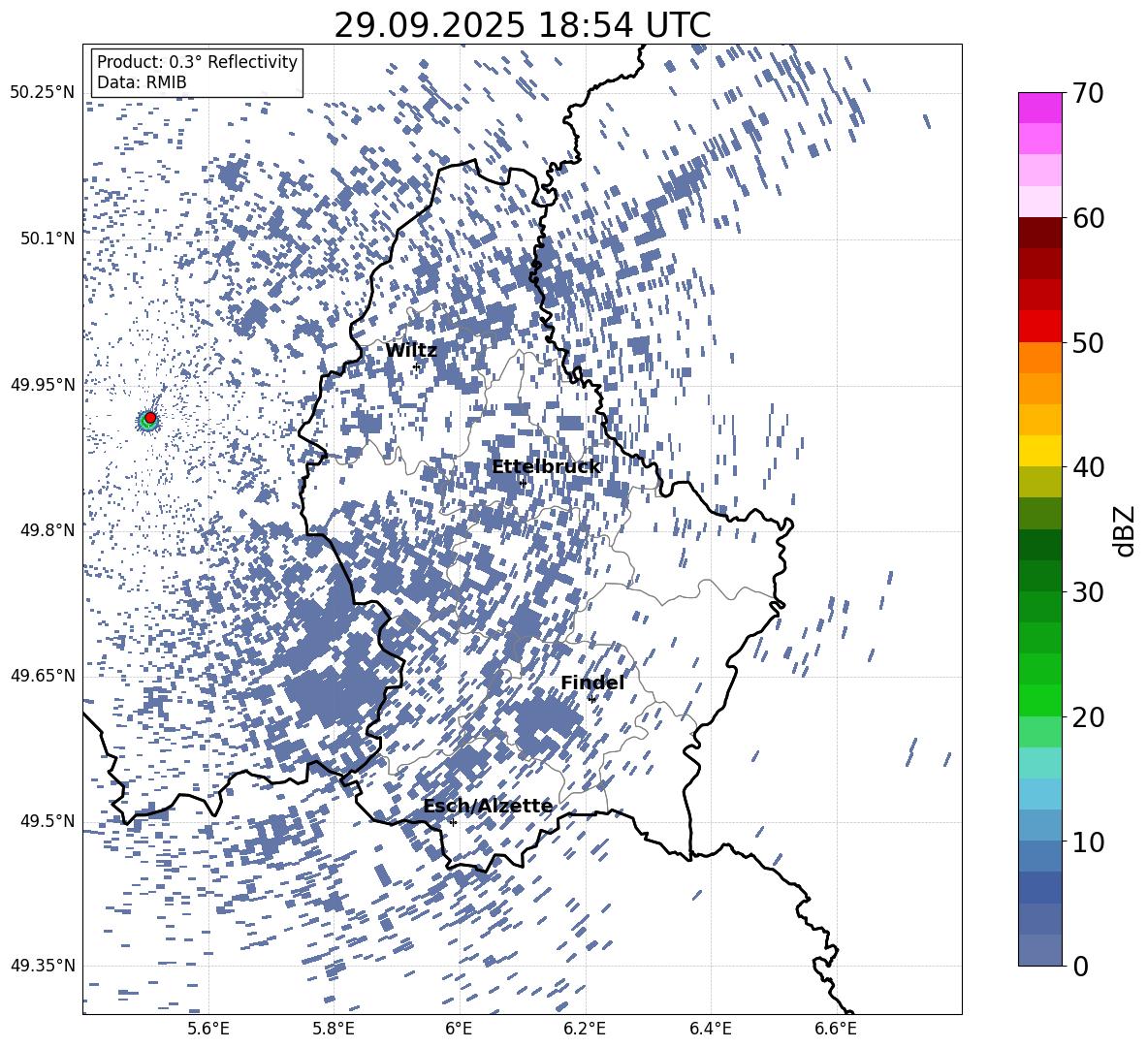The height and width of the screenshot is (1048, 1148).
Task: Click the 6°E longitude label
Action: [x=459, y=1029]
